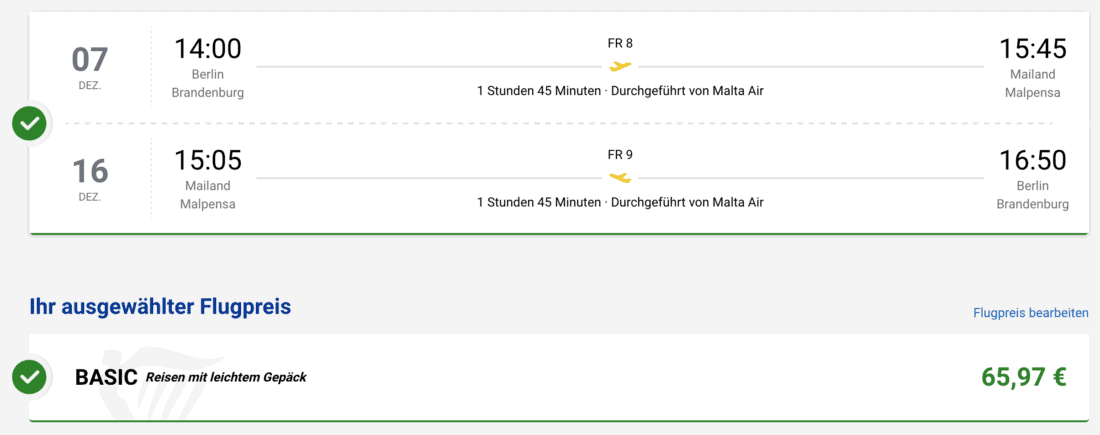Click the yellow return flight plane icon
The image size is (1100, 435).
pyautogui.click(x=621, y=178)
